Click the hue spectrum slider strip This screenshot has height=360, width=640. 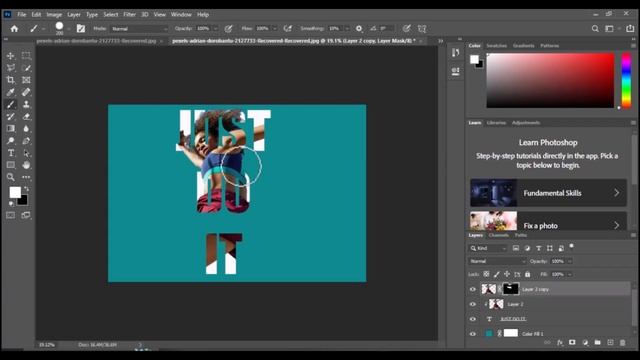tap(626, 80)
